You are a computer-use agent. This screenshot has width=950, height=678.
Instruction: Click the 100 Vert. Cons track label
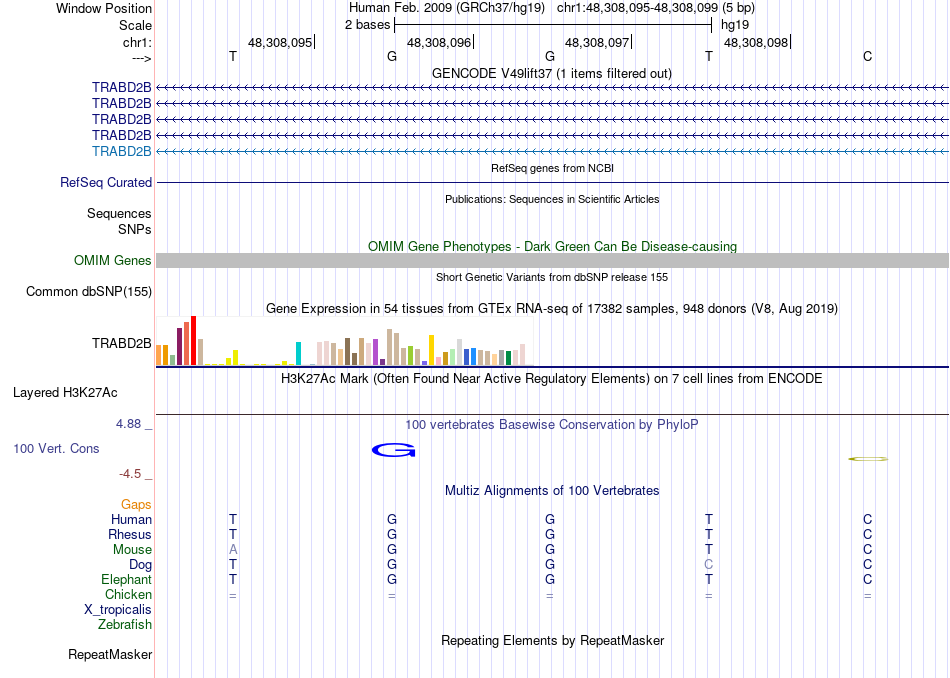(x=56, y=448)
